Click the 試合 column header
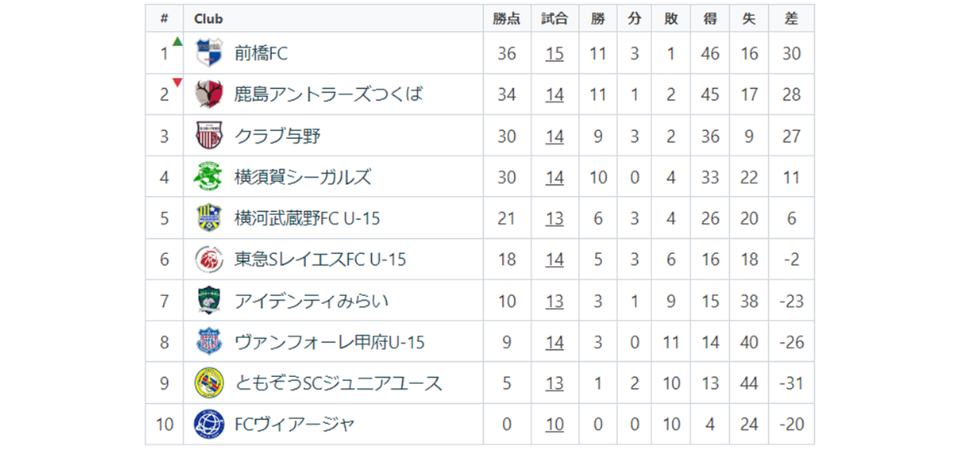 (x=555, y=18)
